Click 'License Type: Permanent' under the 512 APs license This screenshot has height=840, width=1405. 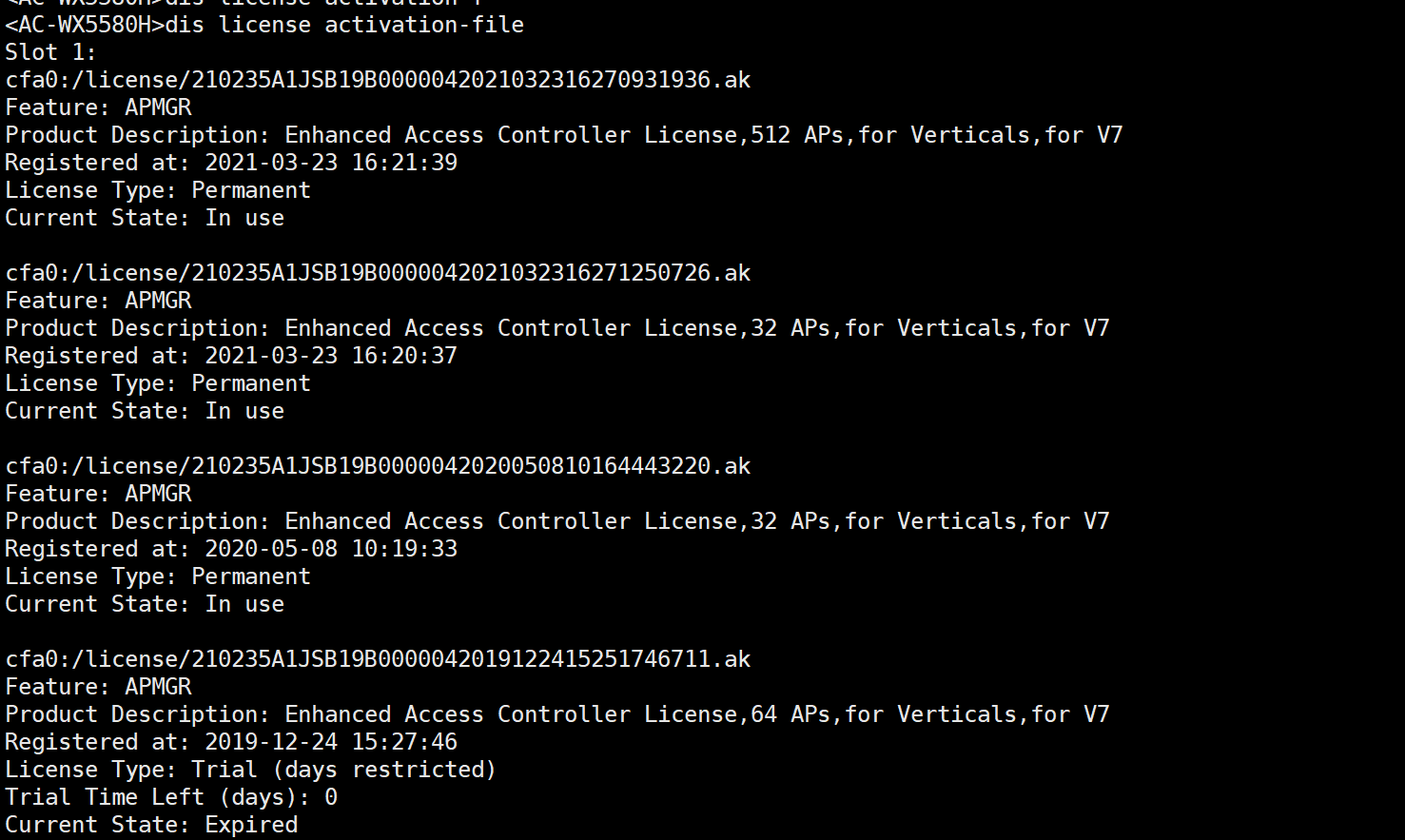click(158, 190)
